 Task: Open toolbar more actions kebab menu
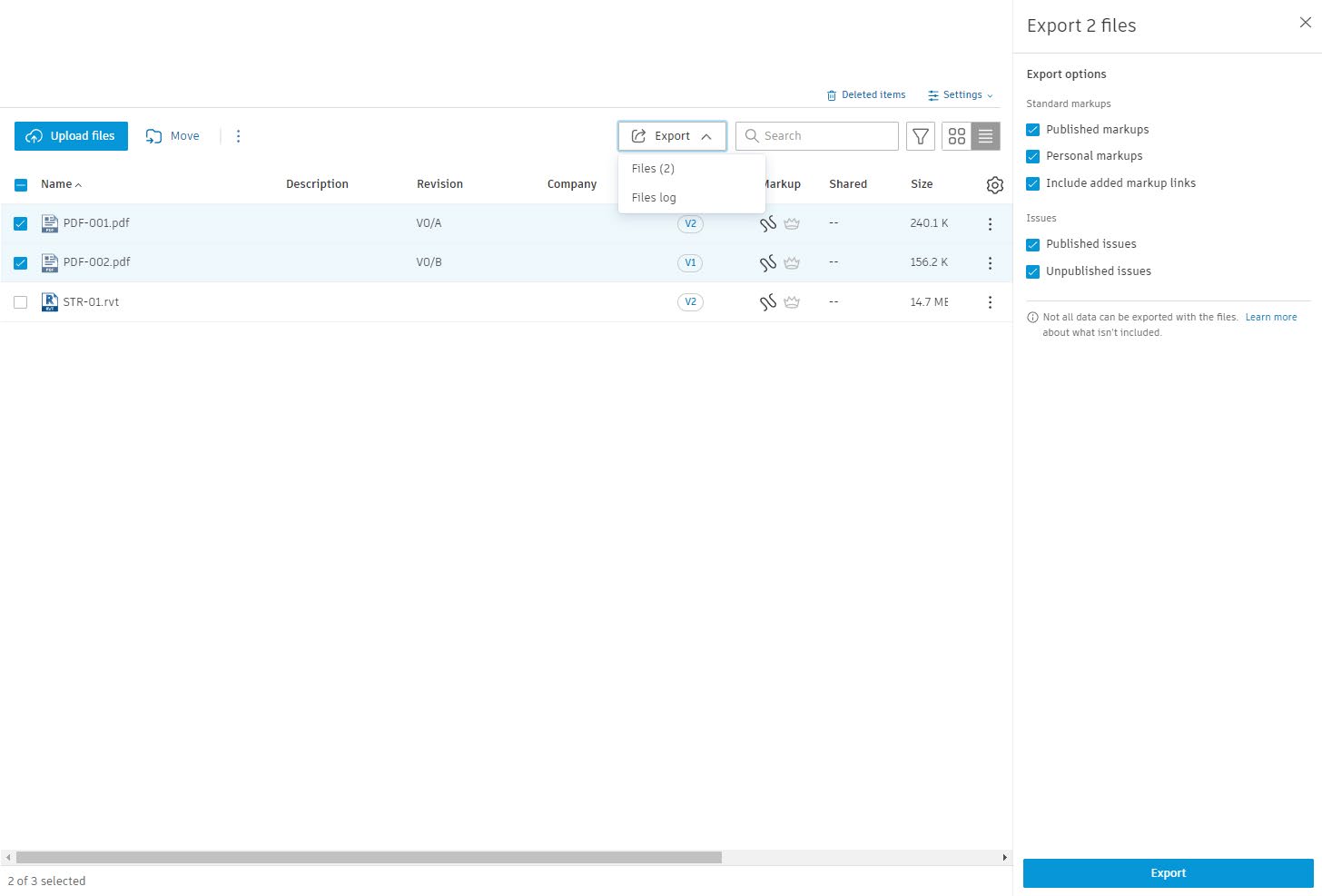pyautogui.click(x=239, y=136)
